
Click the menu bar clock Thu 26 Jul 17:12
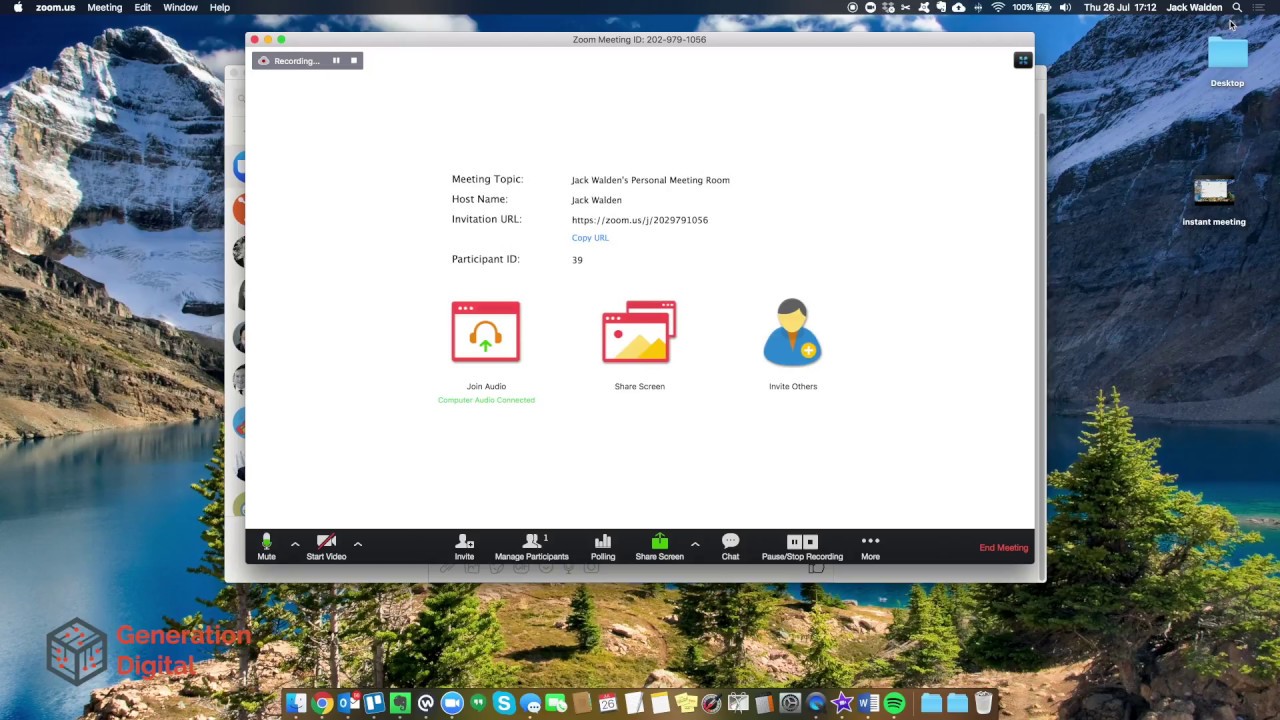[1120, 7]
